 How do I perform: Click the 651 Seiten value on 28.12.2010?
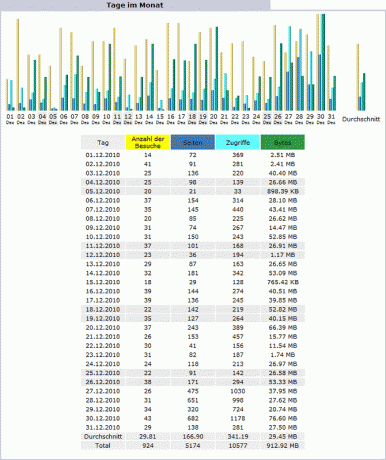[193, 400]
